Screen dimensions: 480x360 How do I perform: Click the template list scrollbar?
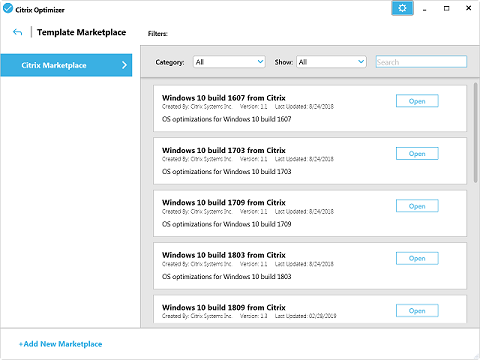click(476, 133)
